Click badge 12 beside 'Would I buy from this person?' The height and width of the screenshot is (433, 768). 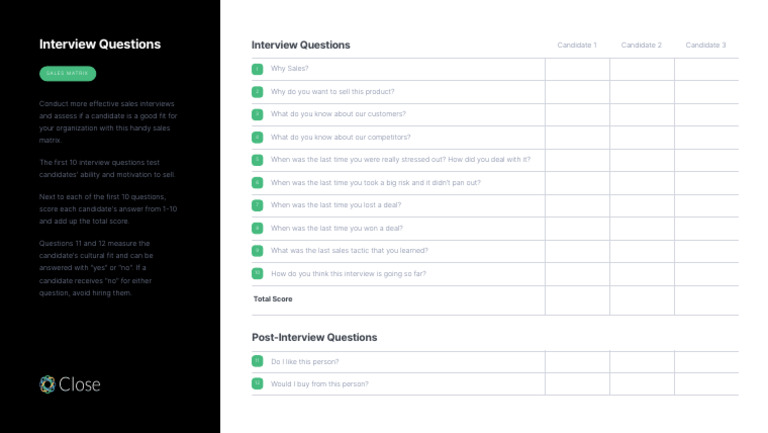coord(257,383)
